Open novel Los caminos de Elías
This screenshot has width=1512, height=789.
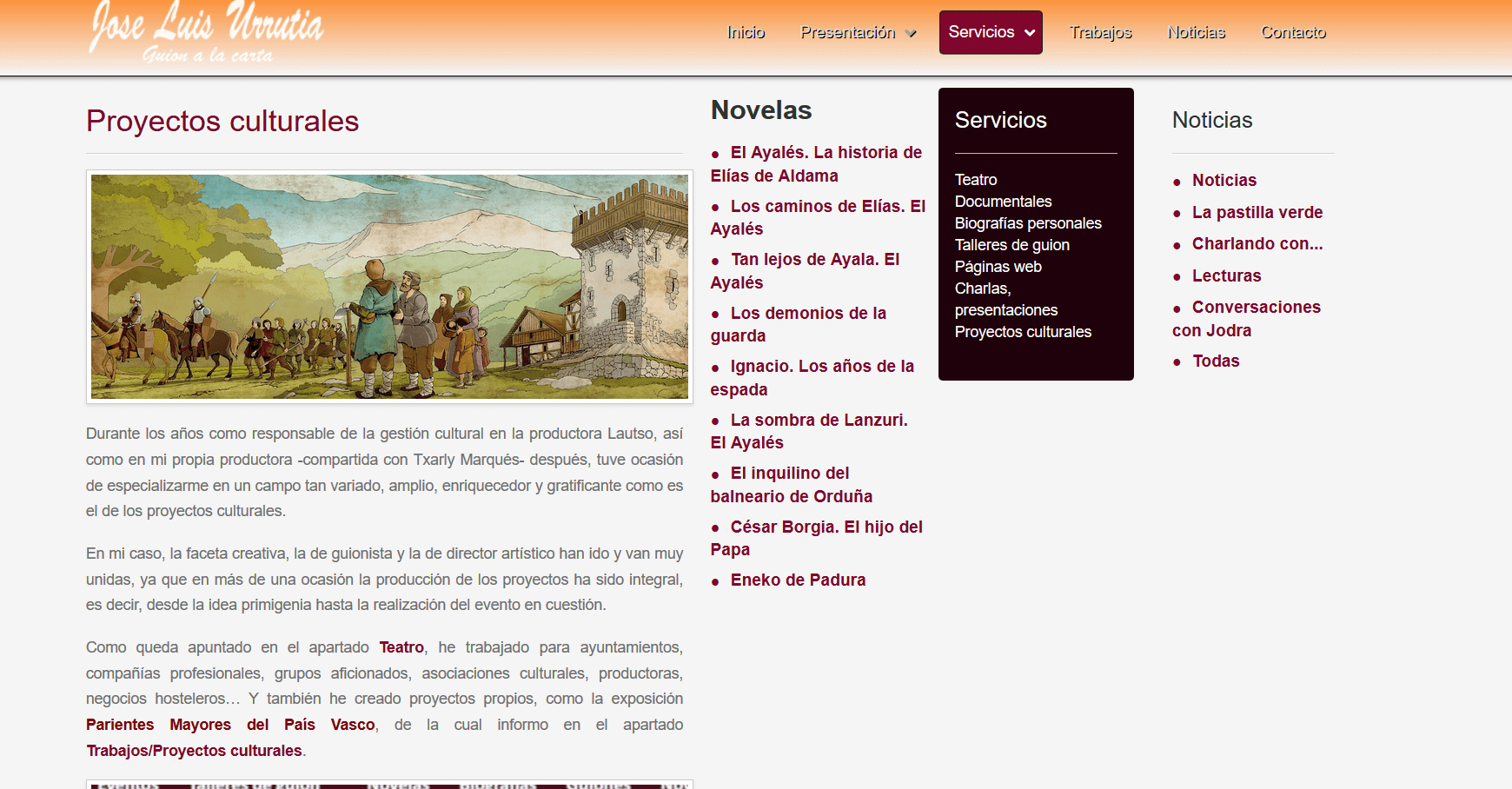tap(818, 217)
